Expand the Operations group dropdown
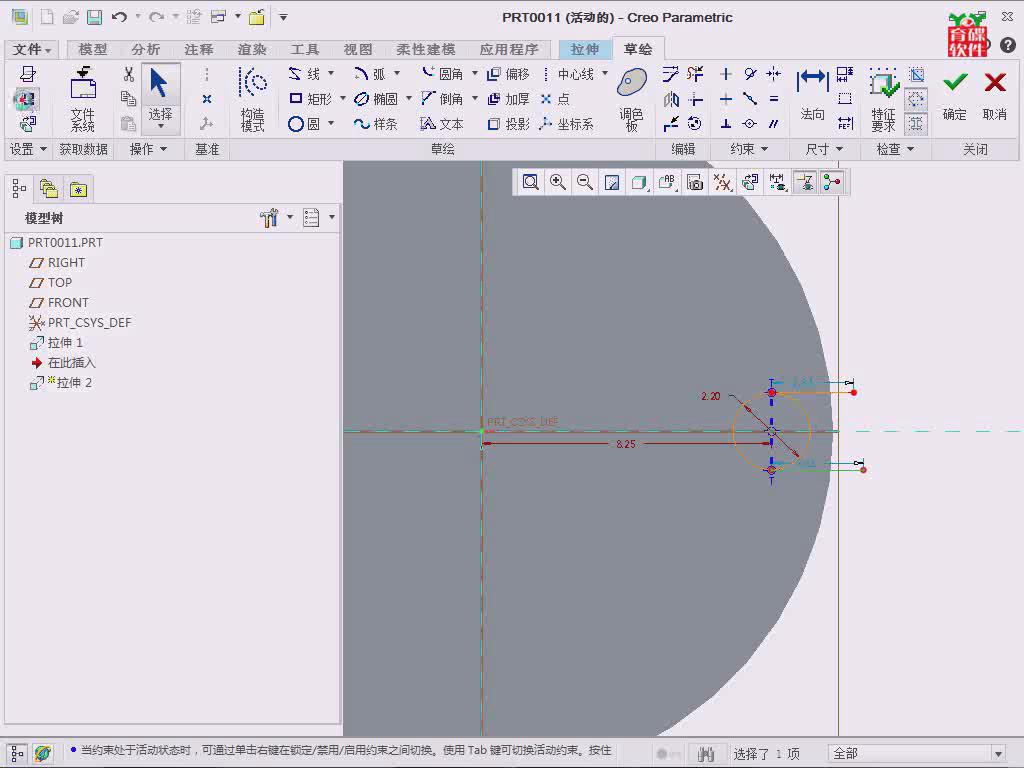Viewport: 1024px width, 768px height. [x=148, y=149]
